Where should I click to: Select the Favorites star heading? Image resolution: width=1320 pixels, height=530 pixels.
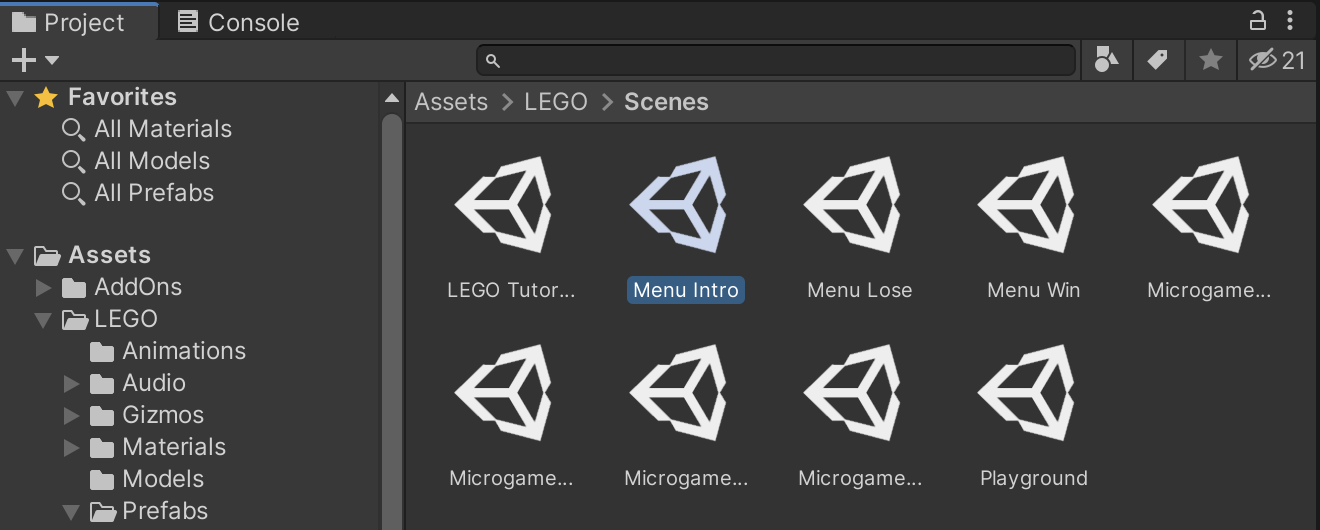107,97
